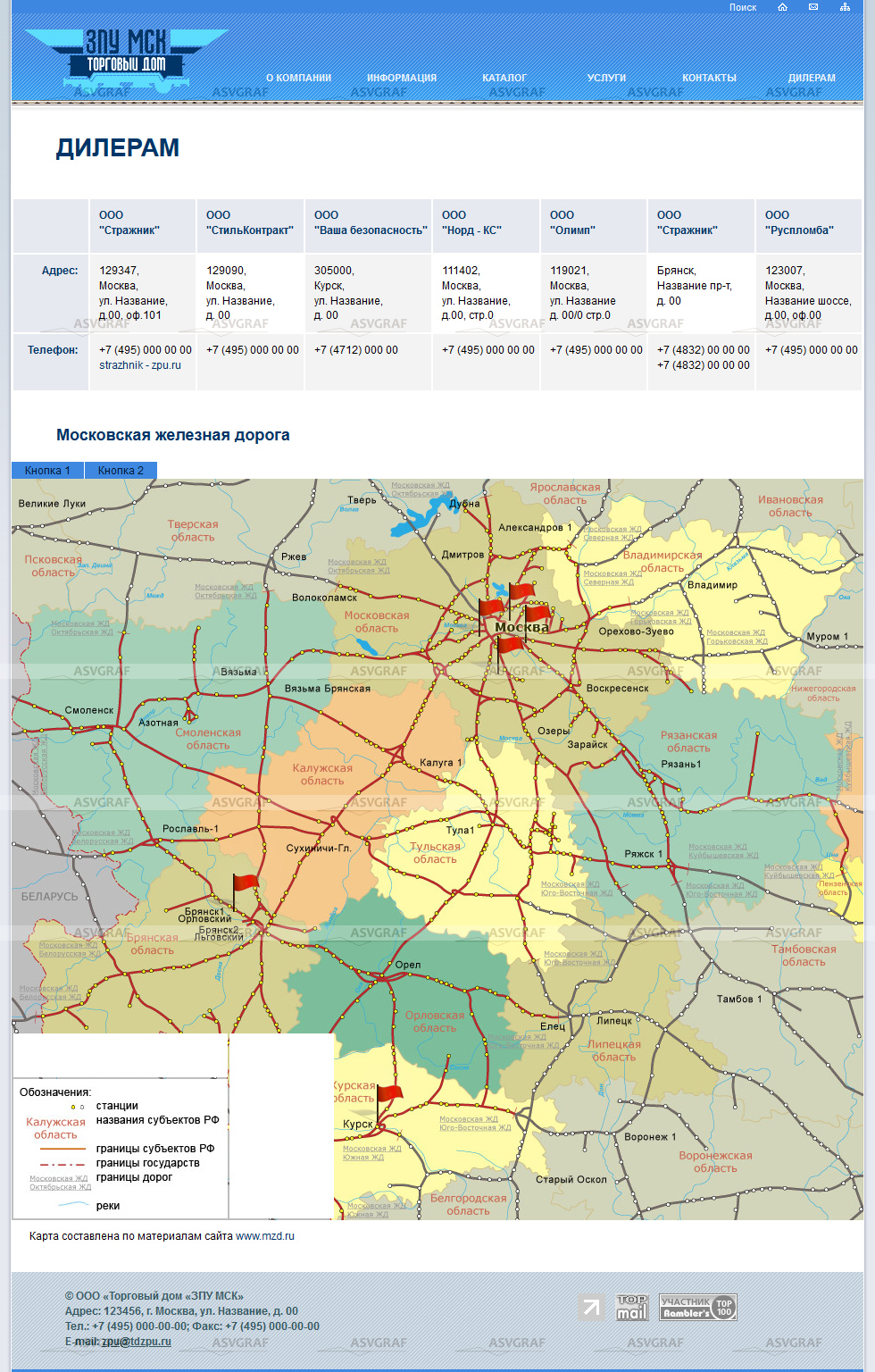875x1372 pixels.
Task: Switch to the Кнопка 1 tab
Action: [47, 470]
